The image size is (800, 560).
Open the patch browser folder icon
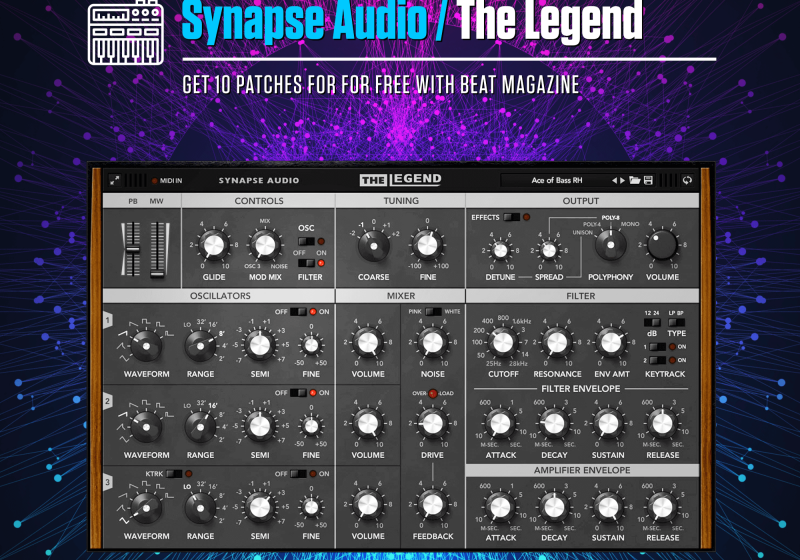pyautogui.click(x=635, y=180)
